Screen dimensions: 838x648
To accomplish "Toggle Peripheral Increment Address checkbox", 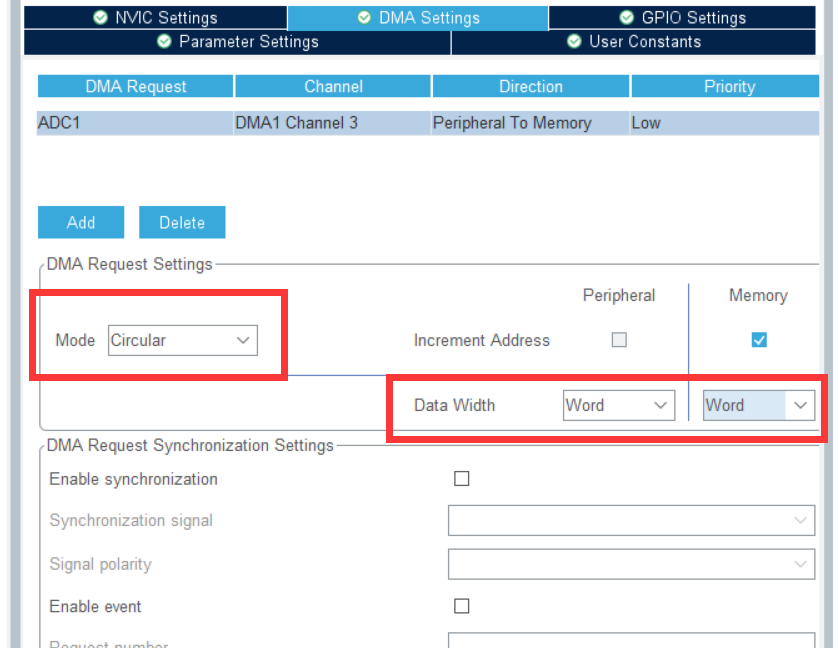I will [x=619, y=340].
